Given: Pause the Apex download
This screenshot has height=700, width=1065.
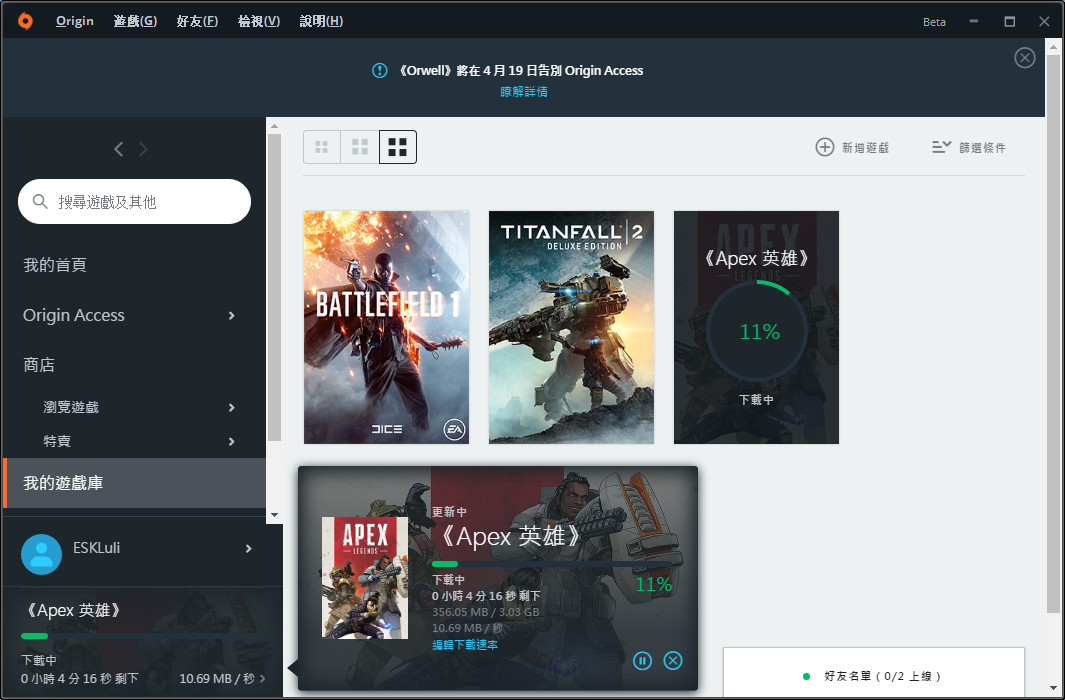Looking at the screenshot, I should (643, 661).
